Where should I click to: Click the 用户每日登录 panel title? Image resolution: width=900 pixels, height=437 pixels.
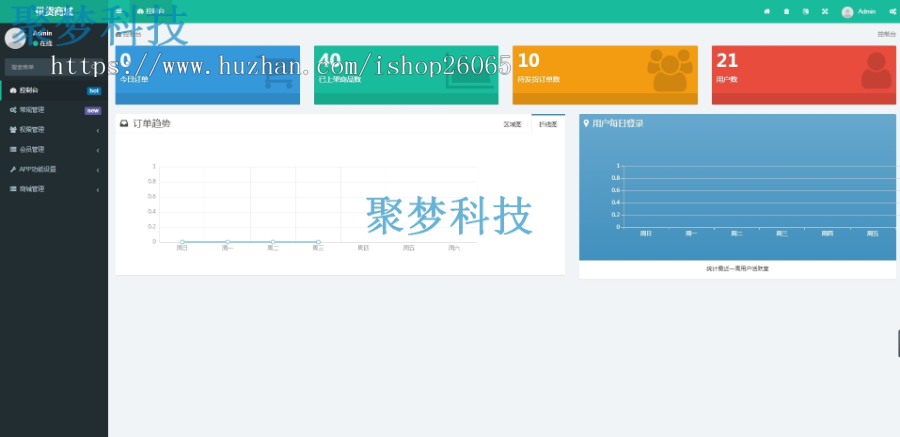click(x=618, y=123)
